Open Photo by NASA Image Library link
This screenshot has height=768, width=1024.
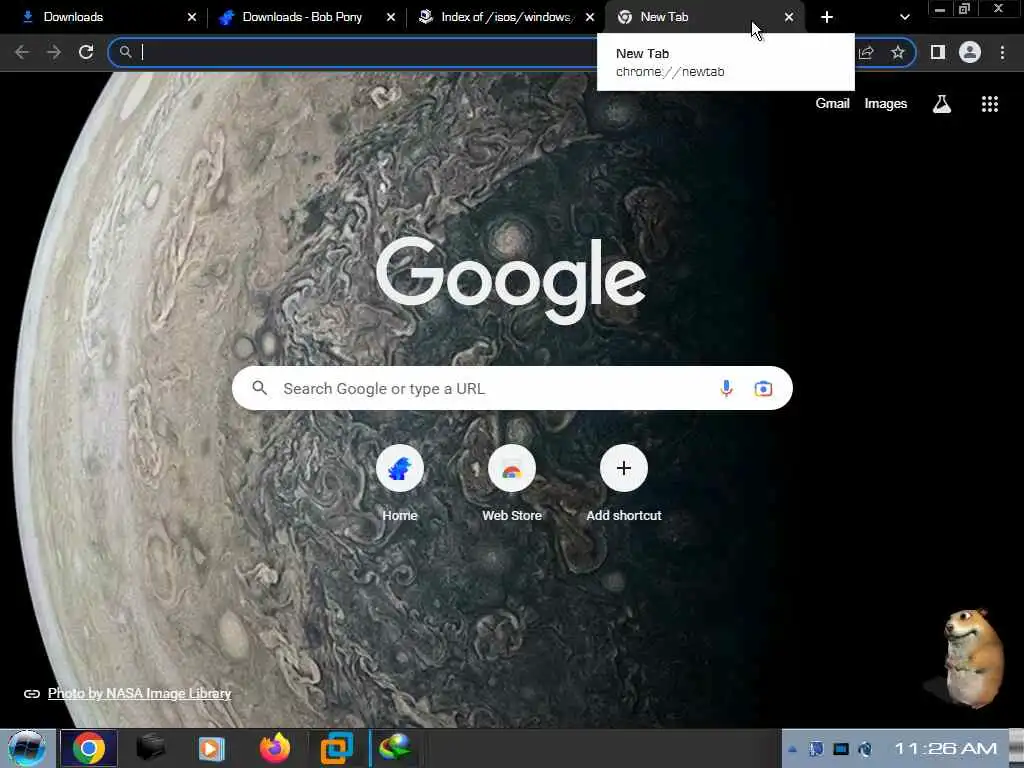pyautogui.click(x=139, y=694)
